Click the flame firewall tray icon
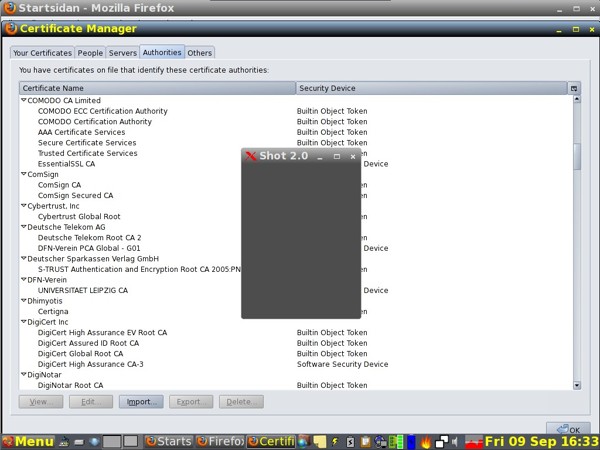The width and height of the screenshot is (600, 450). (x=426, y=441)
